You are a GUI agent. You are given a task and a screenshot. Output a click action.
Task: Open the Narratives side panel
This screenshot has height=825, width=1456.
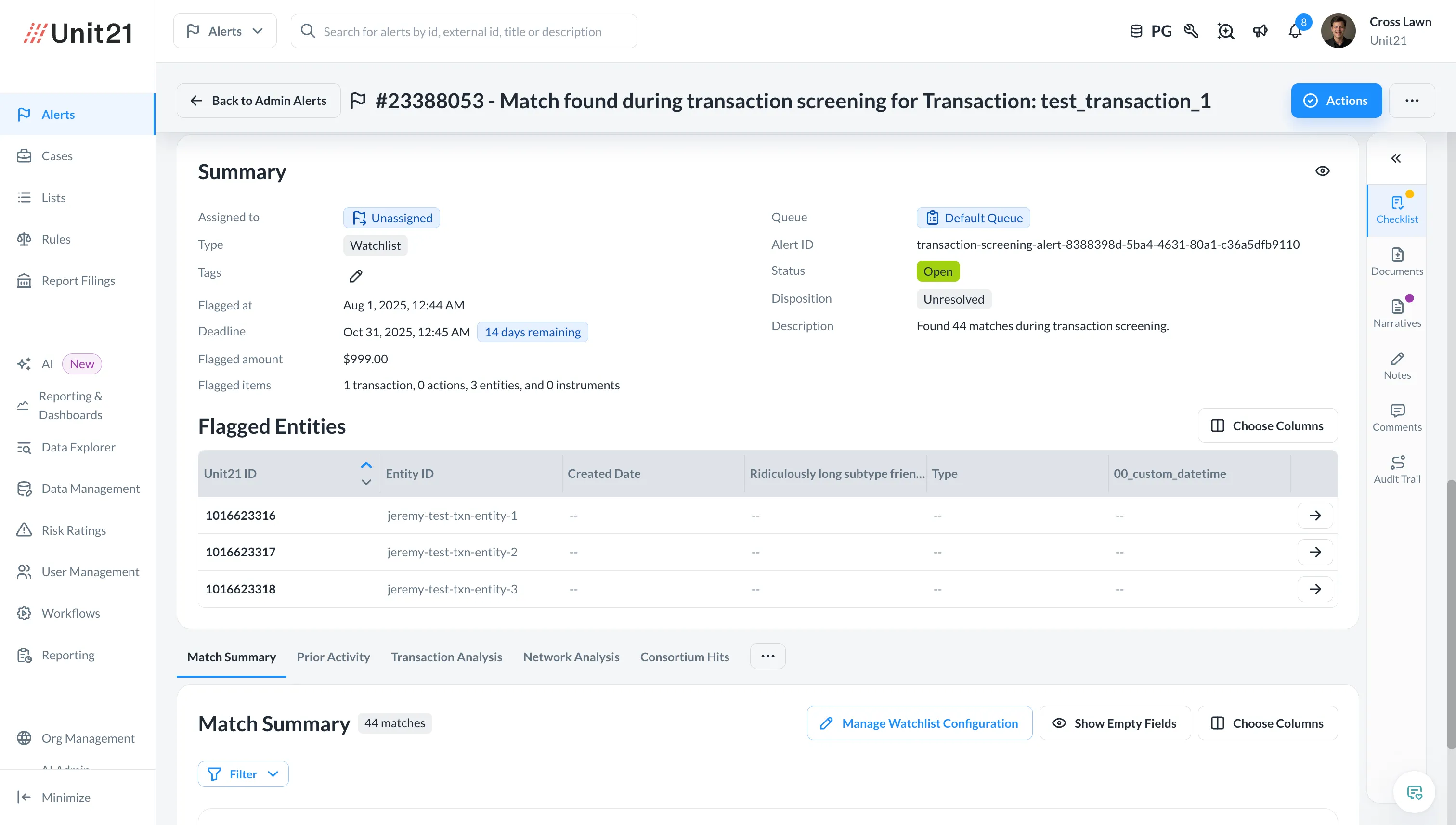(1396, 313)
